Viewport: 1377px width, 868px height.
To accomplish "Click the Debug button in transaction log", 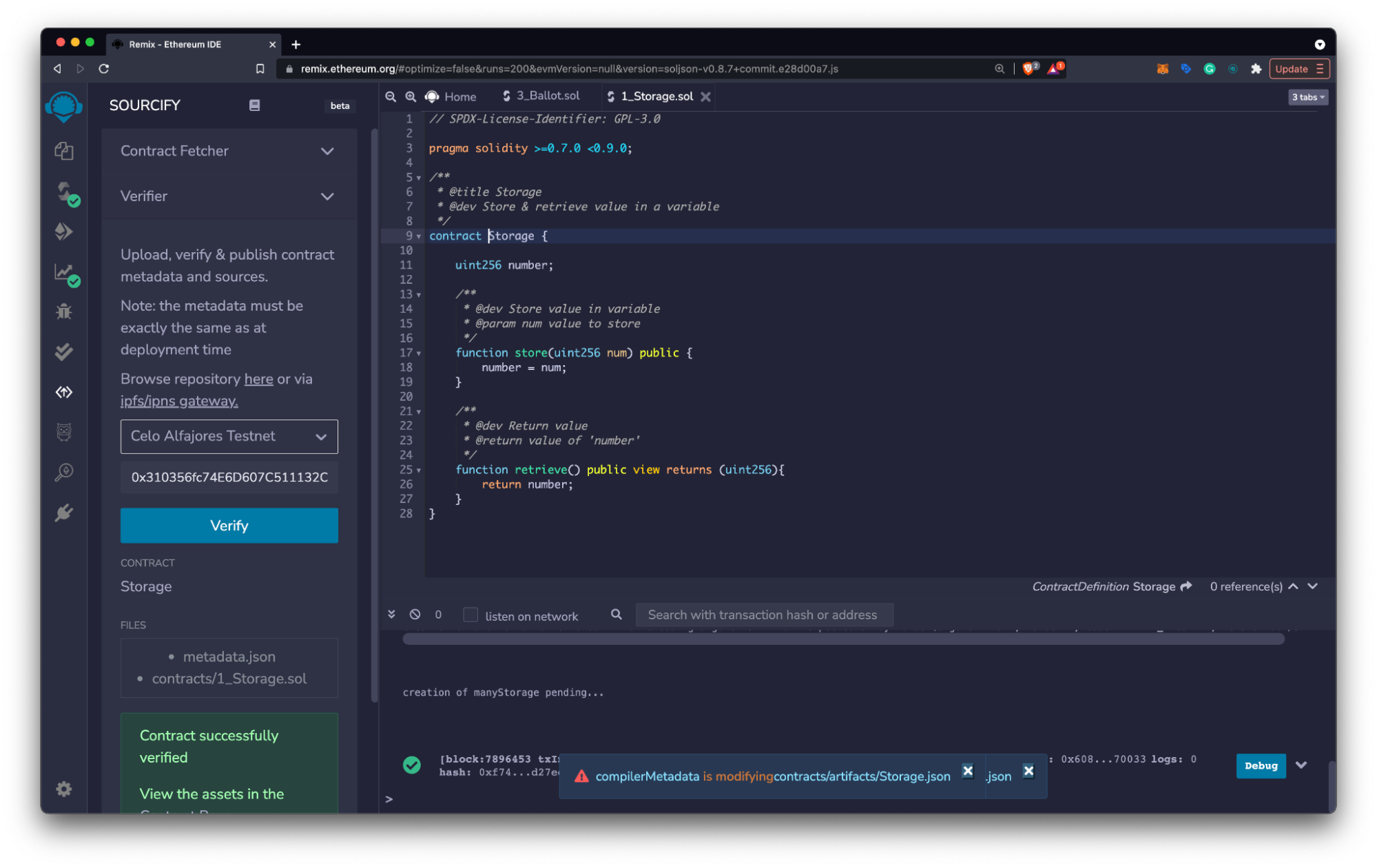I will pyautogui.click(x=1261, y=765).
